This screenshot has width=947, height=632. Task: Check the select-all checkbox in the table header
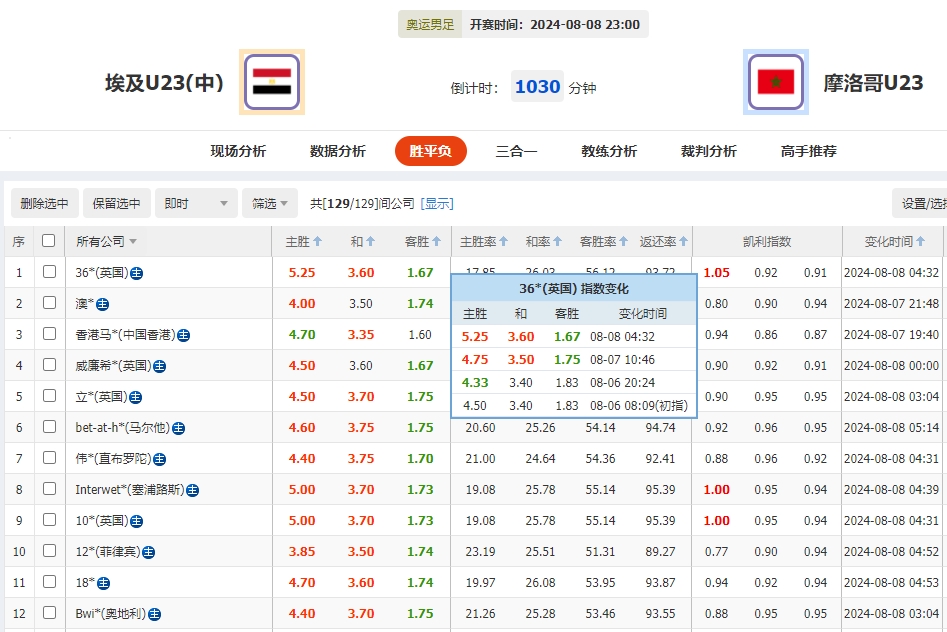click(x=49, y=241)
